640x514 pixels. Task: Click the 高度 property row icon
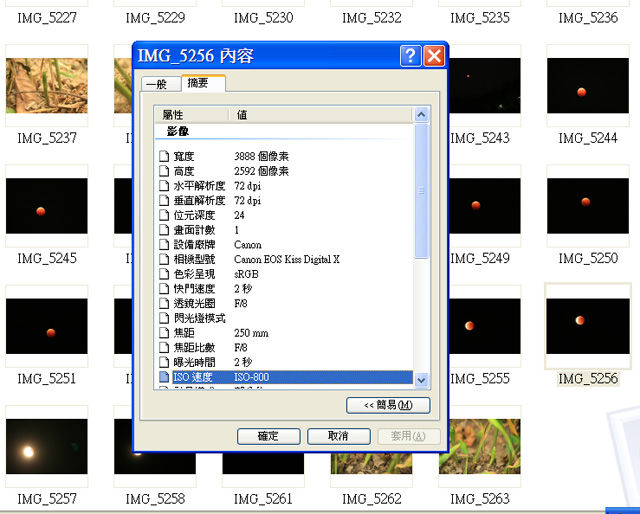tap(164, 171)
